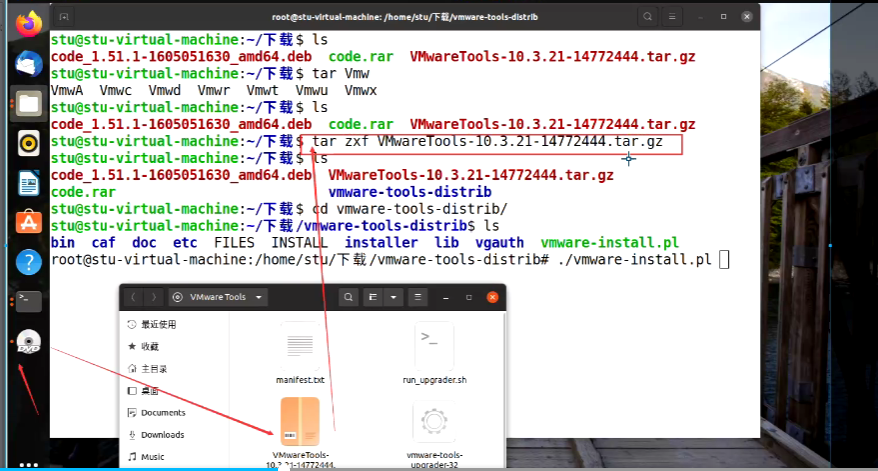
Task: Click the vgauth directory name in the listing
Action: click(x=499, y=243)
